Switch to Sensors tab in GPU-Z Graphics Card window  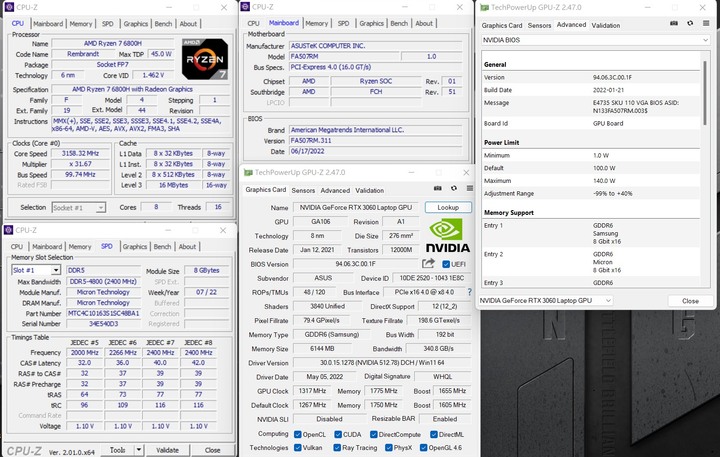pos(303,190)
